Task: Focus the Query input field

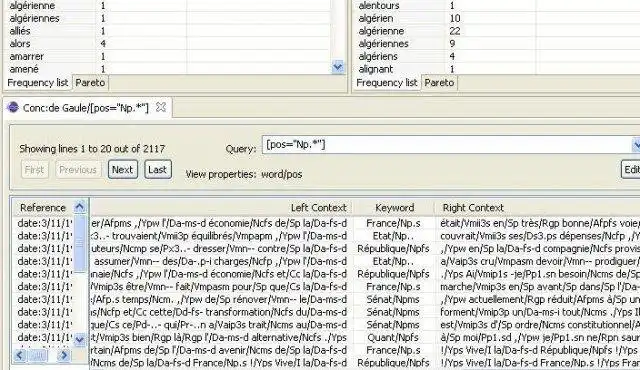Action: tap(447, 145)
